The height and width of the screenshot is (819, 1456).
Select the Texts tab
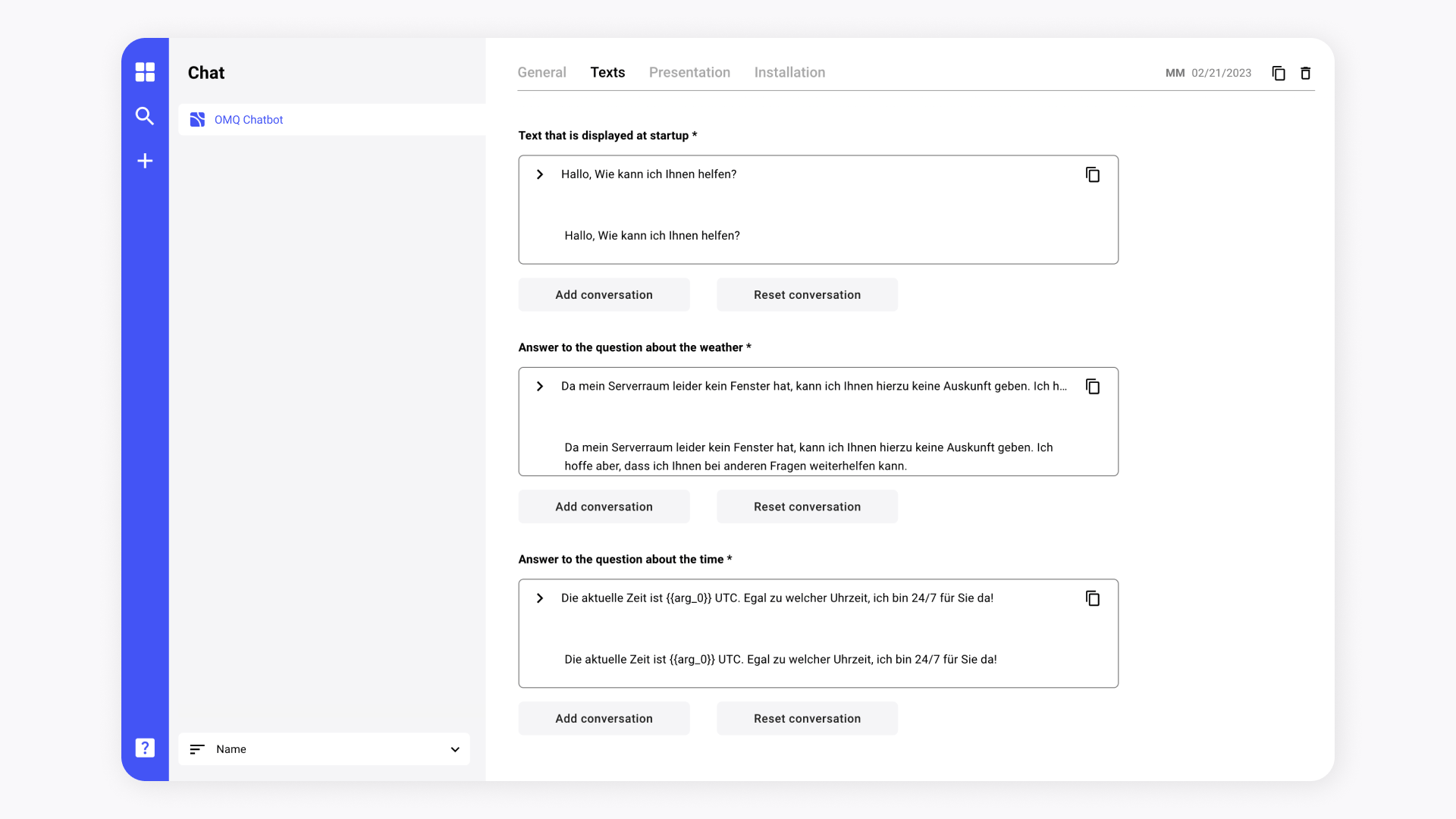607,73
